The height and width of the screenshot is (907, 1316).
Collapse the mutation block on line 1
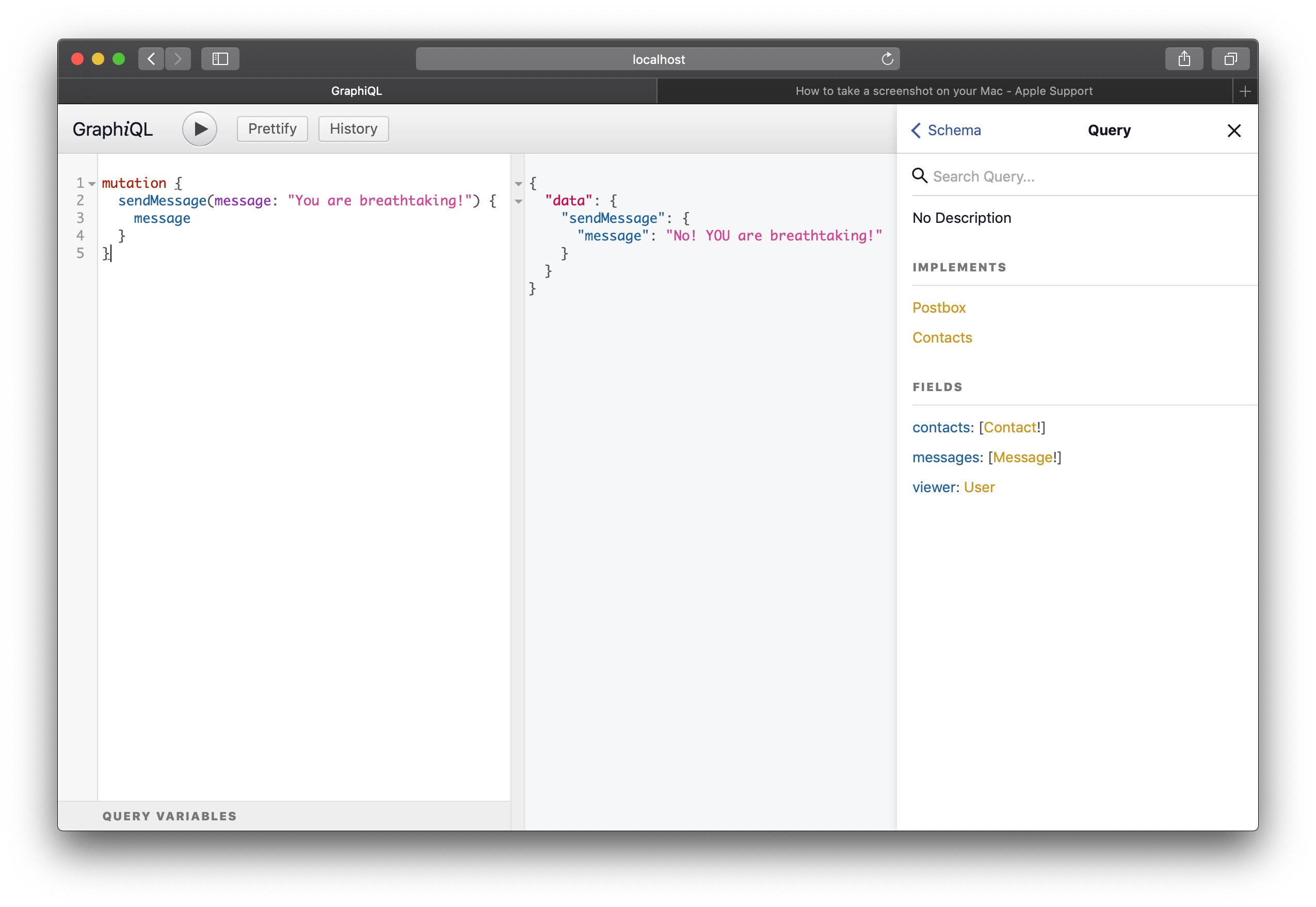click(x=92, y=184)
